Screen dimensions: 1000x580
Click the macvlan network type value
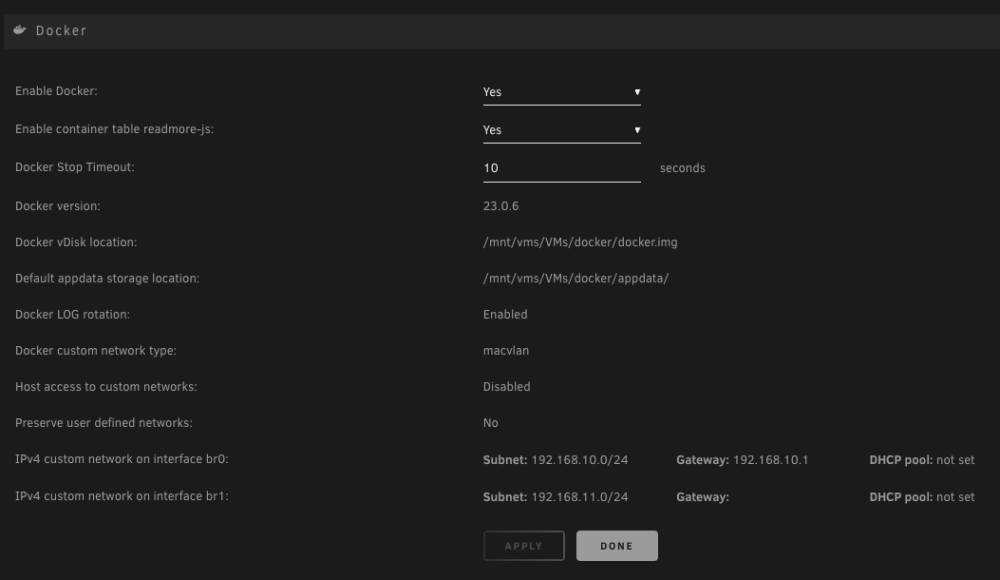pos(506,351)
